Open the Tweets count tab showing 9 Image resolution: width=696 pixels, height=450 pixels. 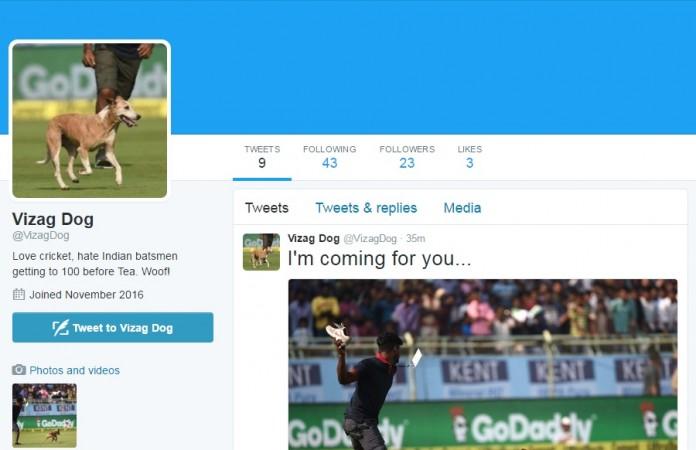[262, 157]
